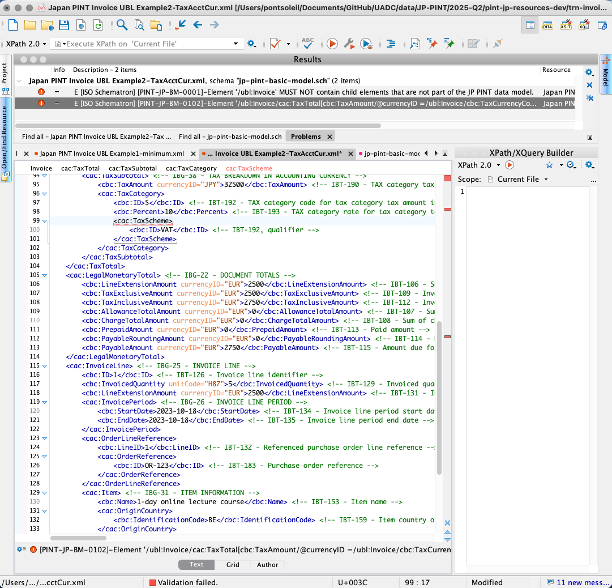Switch to Grid editing mode
The image size is (612, 588).
[x=233, y=565]
